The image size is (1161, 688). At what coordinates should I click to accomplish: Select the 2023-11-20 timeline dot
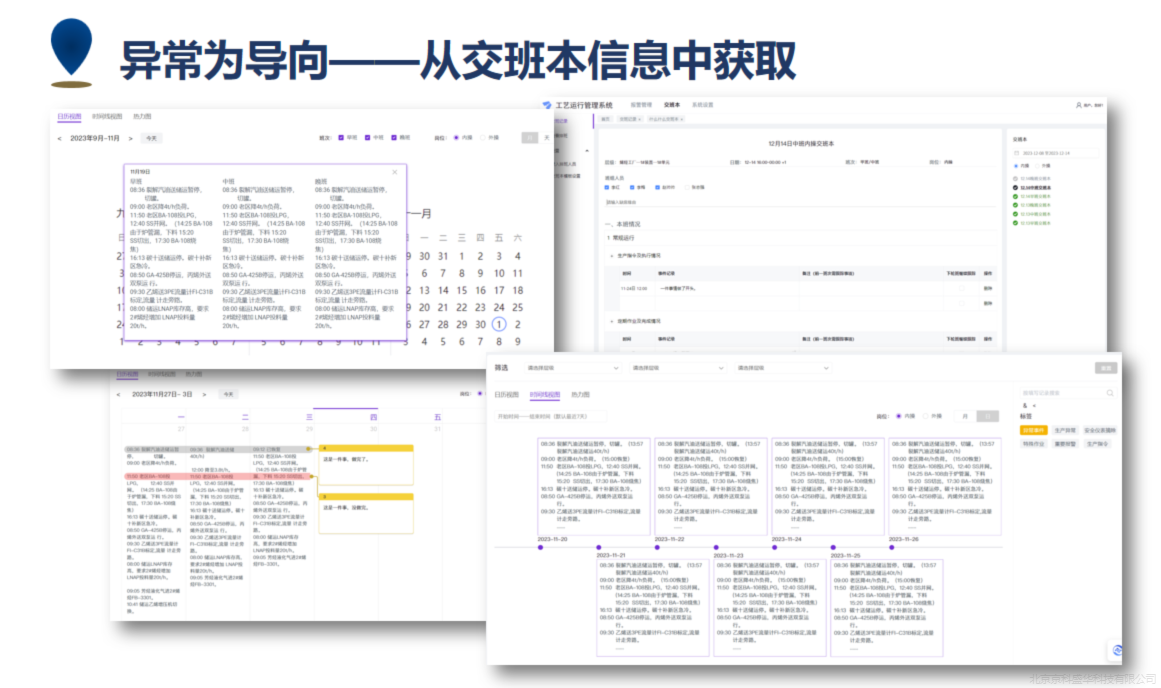(x=541, y=547)
